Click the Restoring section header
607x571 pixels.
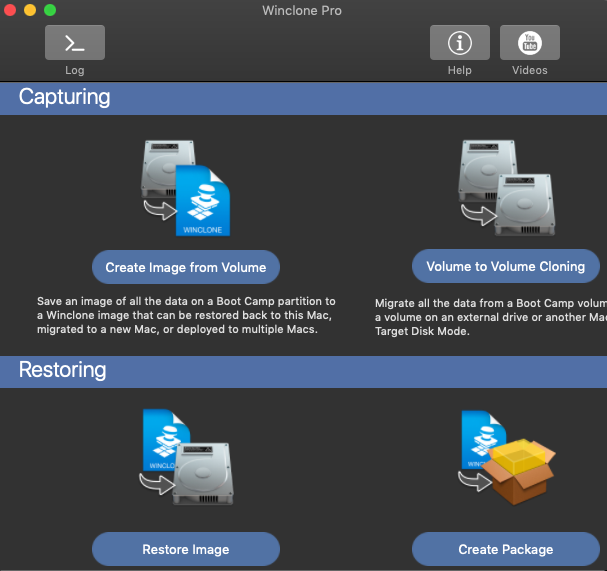tap(304, 372)
